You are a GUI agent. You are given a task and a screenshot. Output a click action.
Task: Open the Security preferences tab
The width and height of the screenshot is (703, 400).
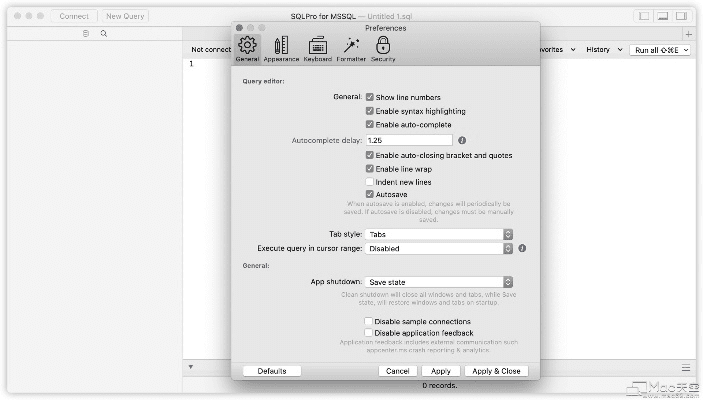coord(383,49)
